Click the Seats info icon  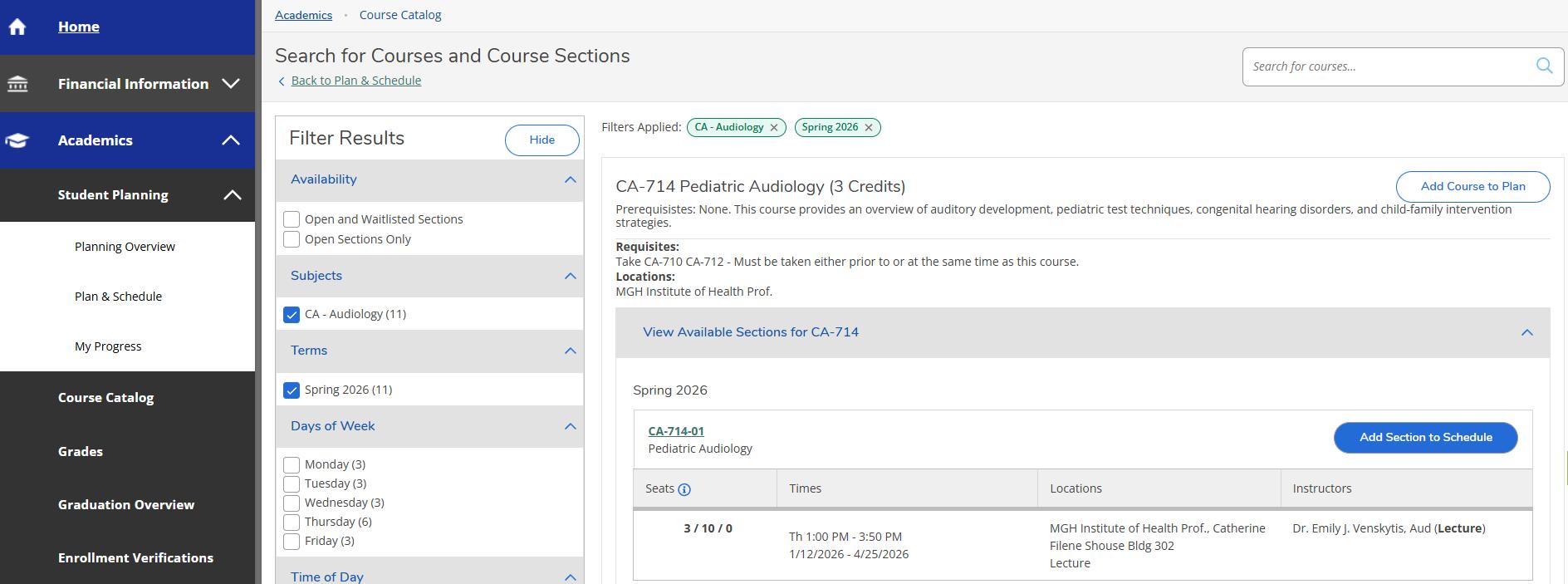point(684,489)
